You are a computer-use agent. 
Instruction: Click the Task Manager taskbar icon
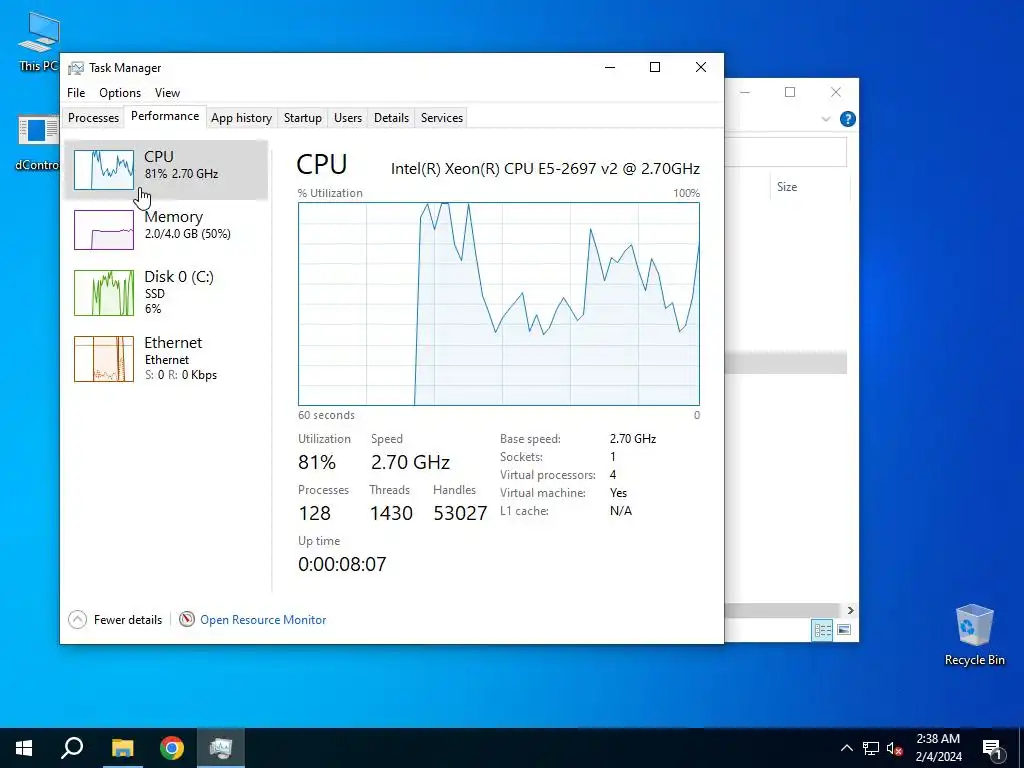(x=221, y=748)
